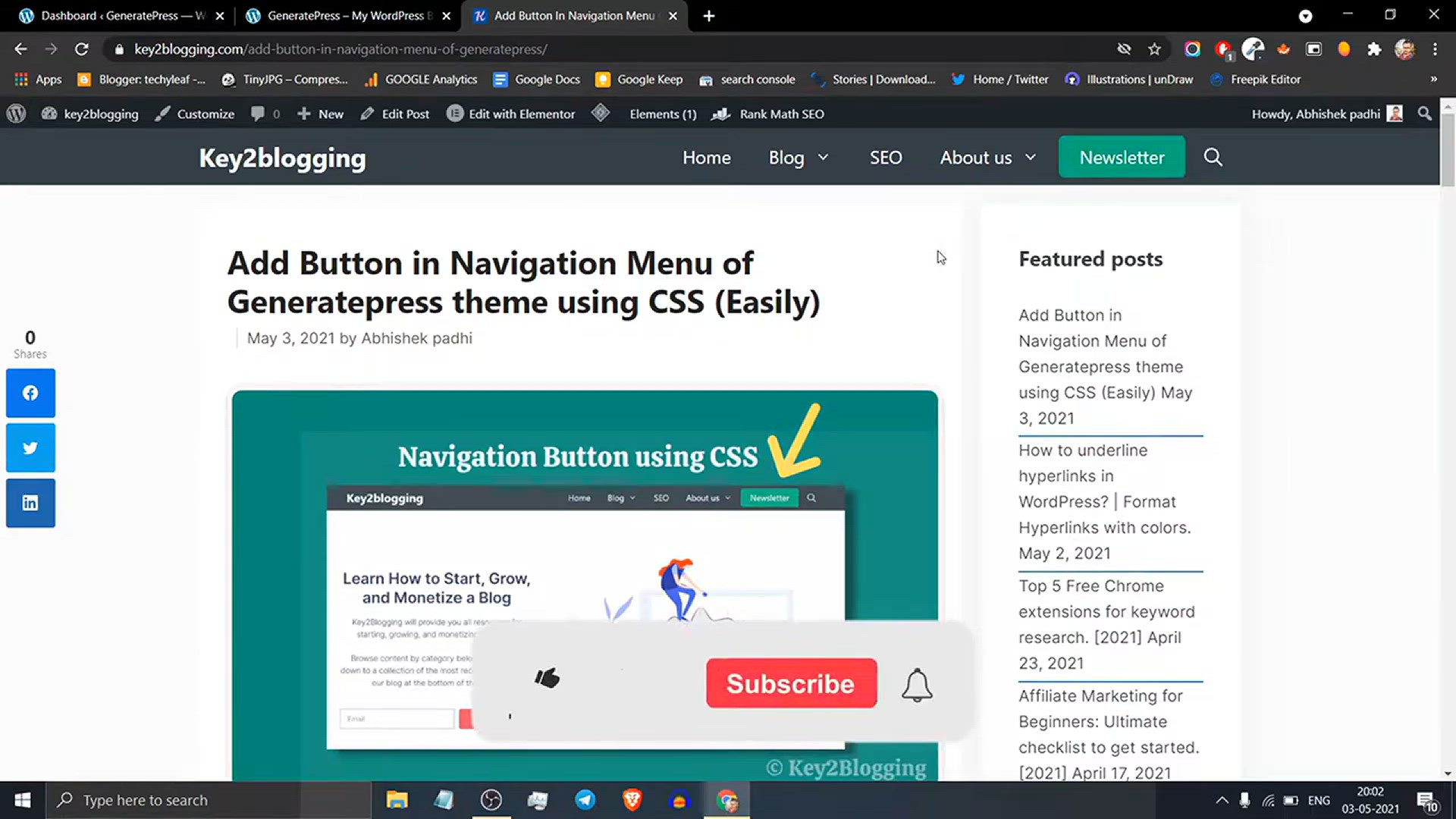Share post on Twitter

point(30,448)
